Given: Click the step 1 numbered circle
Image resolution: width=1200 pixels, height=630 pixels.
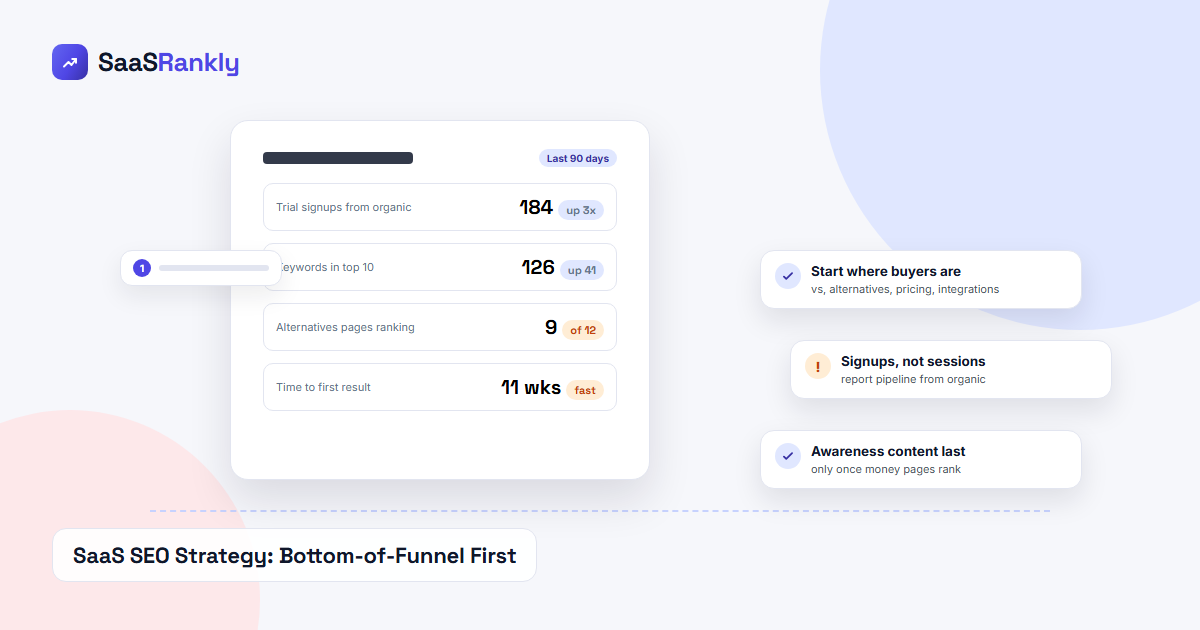Looking at the screenshot, I should click(142, 268).
